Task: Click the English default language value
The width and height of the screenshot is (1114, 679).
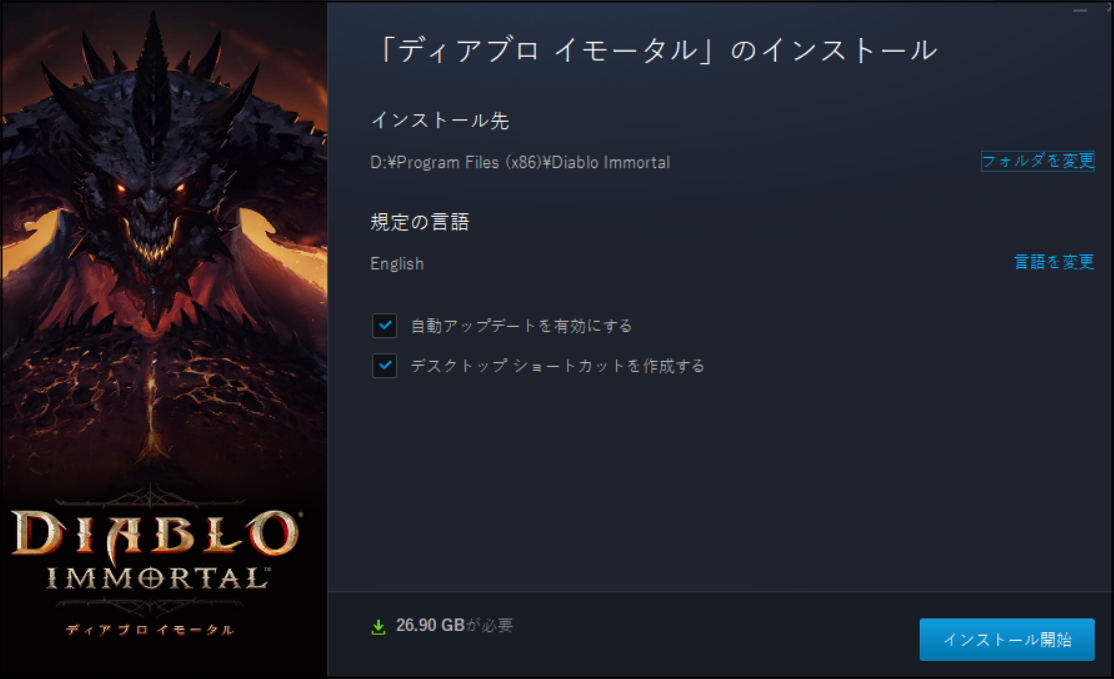Action: tap(396, 264)
